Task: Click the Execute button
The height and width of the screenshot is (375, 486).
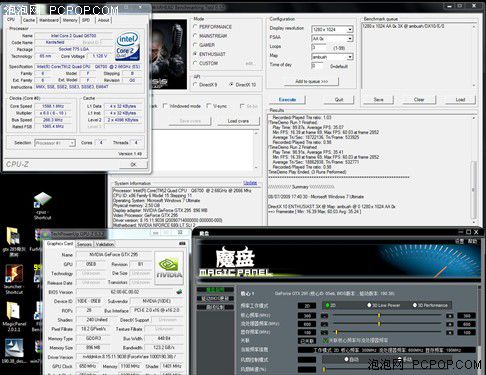Action: tap(287, 99)
